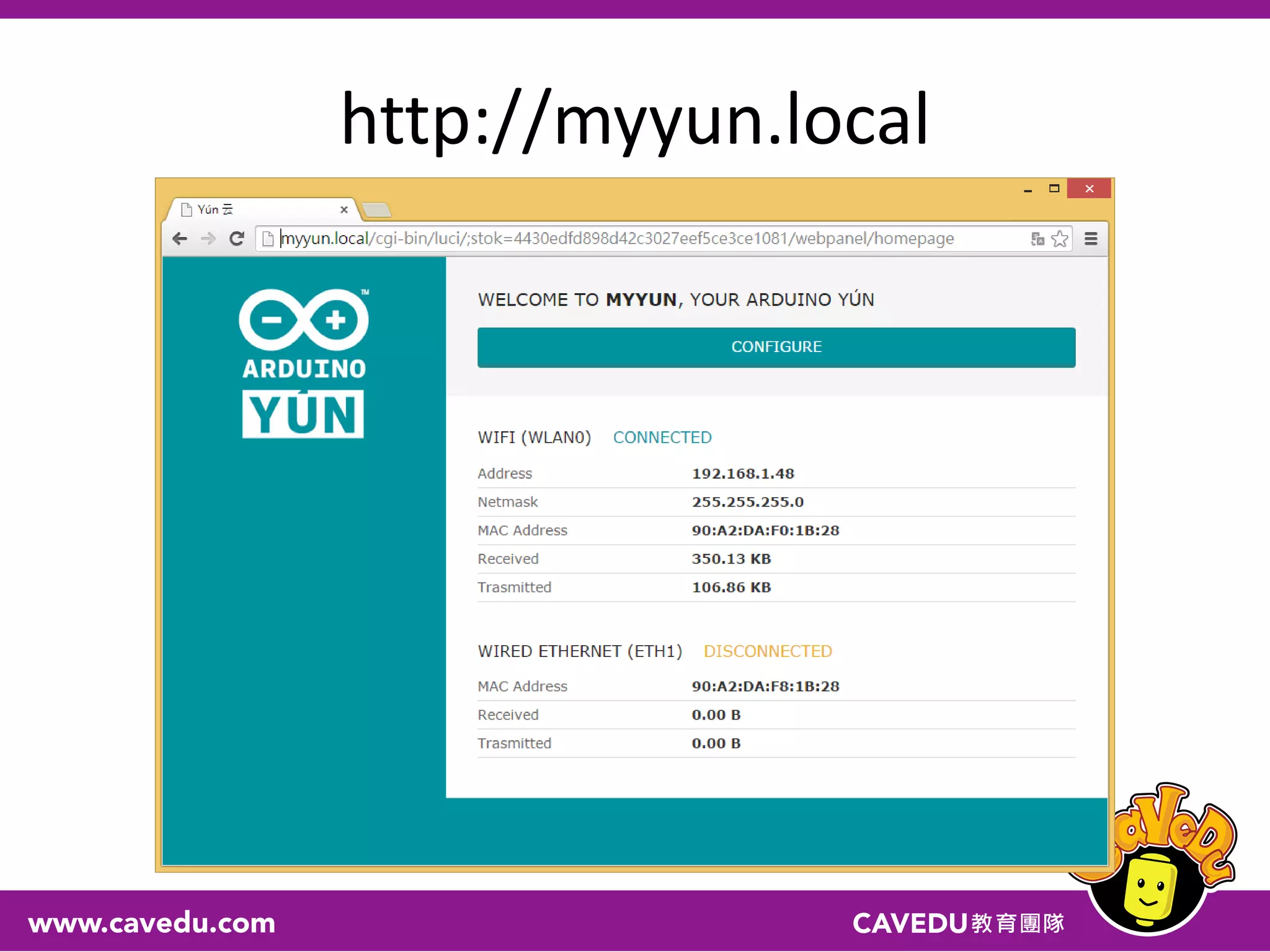Open the Chrome hamburger menu
Viewport: 1270px width, 952px height.
1091,239
